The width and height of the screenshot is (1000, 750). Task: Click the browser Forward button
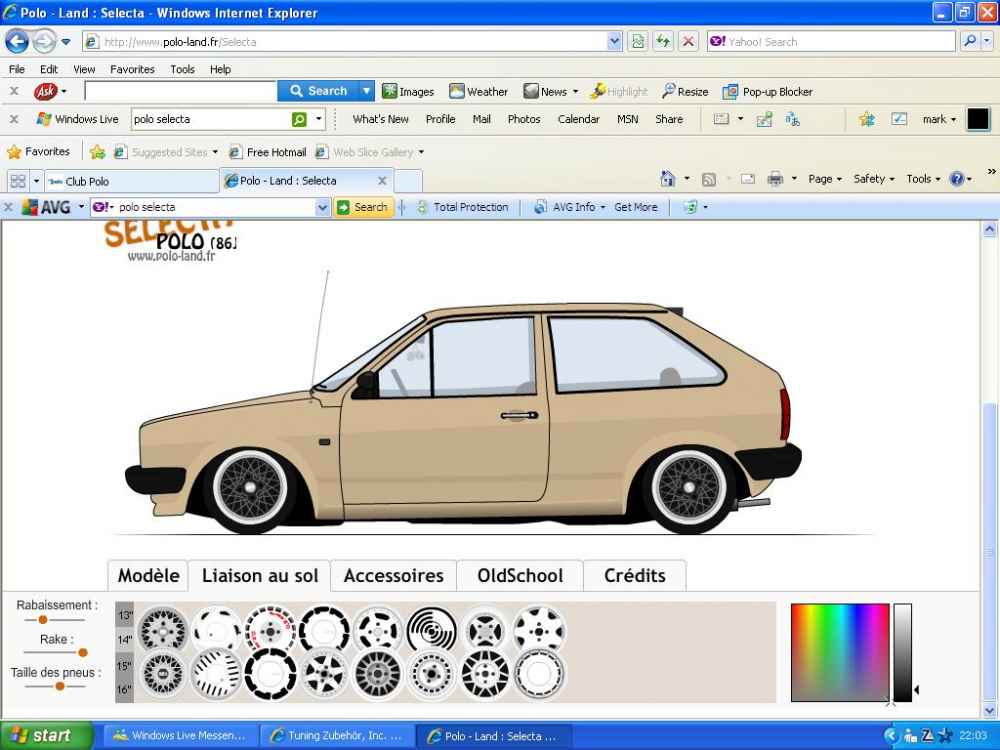pos(44,42)
